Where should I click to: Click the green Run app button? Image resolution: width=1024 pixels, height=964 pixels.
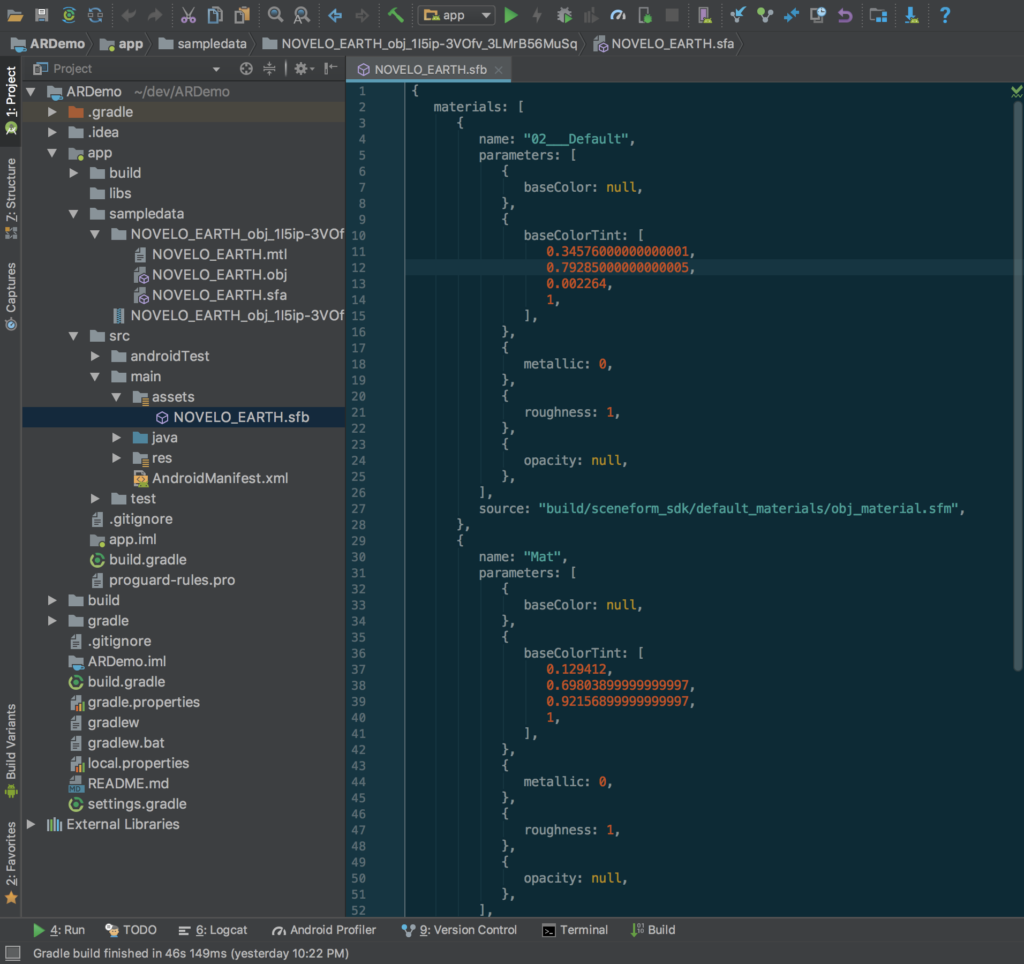coord(511,15)
